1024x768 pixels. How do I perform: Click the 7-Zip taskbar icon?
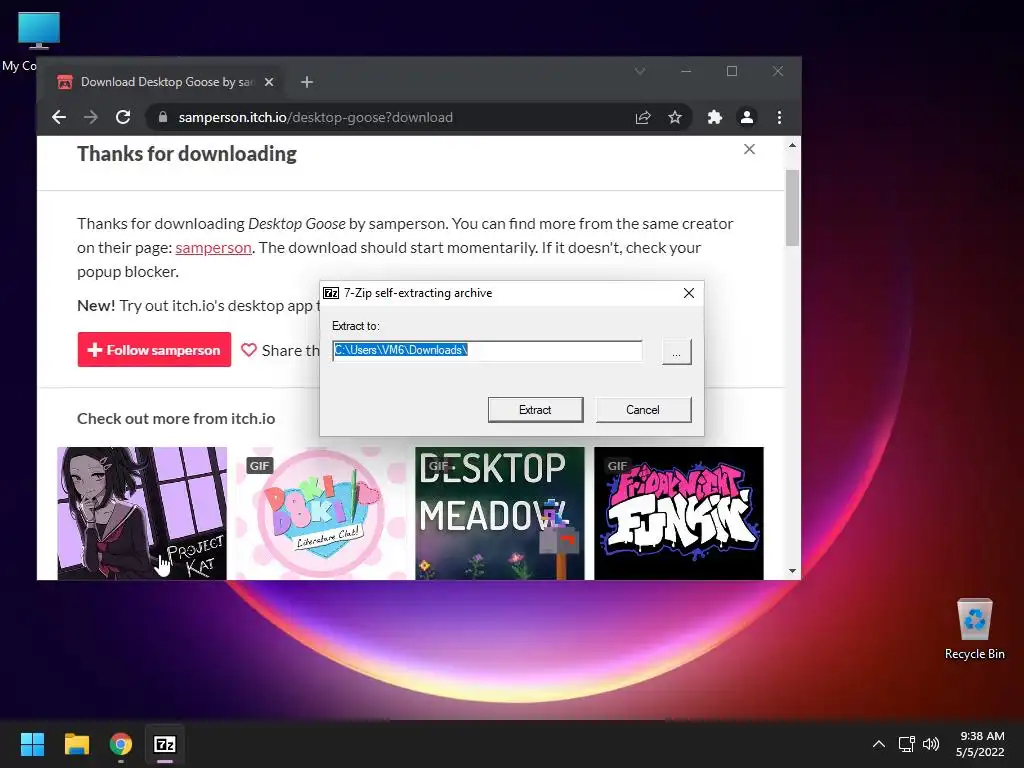coord(165,744)
